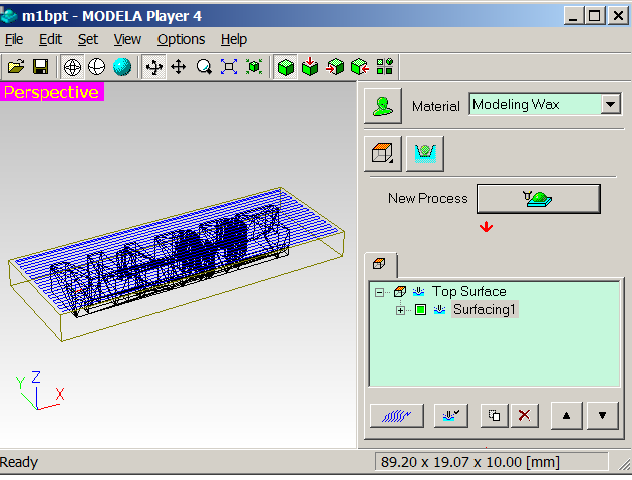Viewport: 632px width, 480px height.
Task: Select the cube tab above the process list
Action: pyautogui.click(x=380, y=264)
